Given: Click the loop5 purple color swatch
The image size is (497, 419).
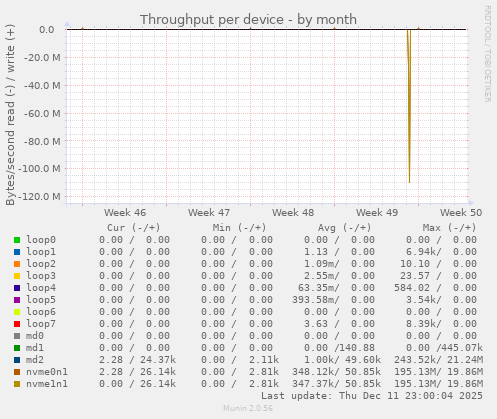Looking at the screenshot, I should pyautogui.click(x=17, y=300).
